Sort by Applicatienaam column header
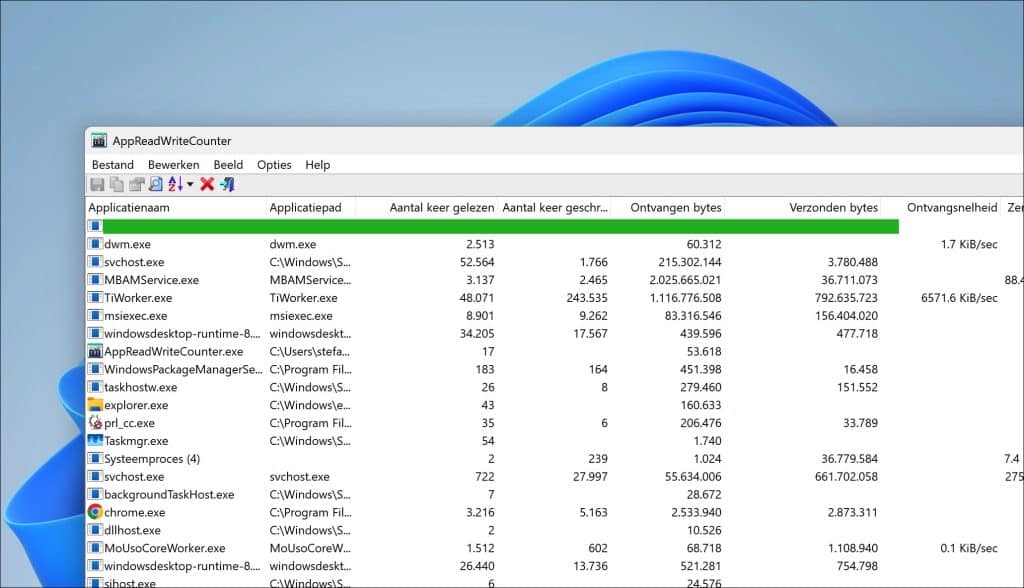 point(175,208)
